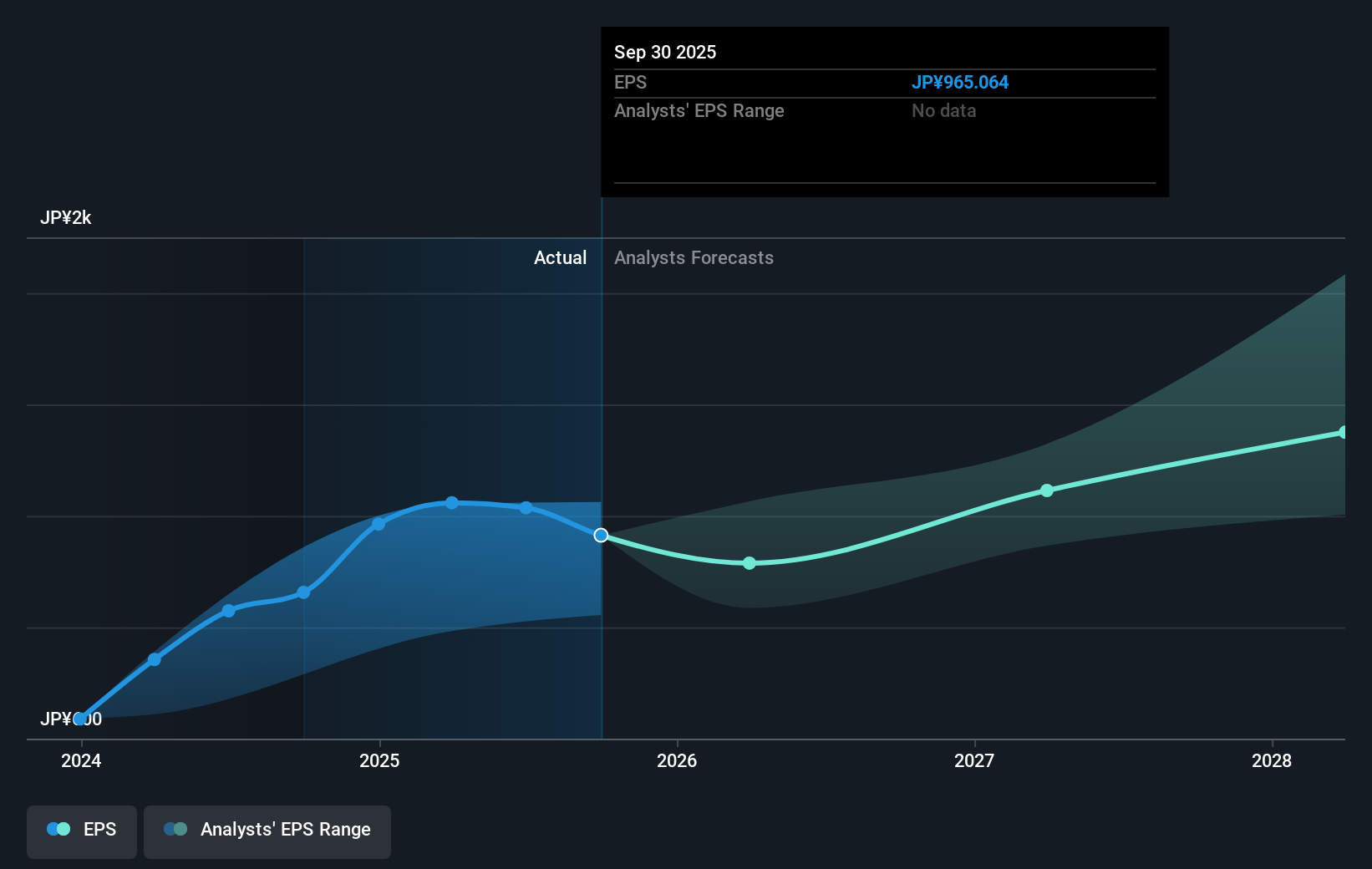The width and height of the screenshot is (1372, 869).
Task: Click the 2027 forecast EPS data point
Action: (x=1047, y=490)
